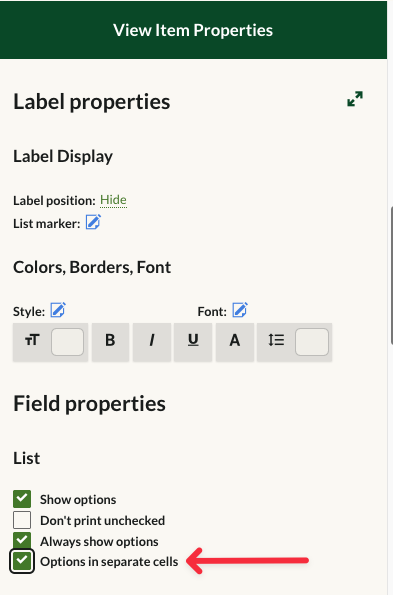Click the font size icon
The image size is (393, 595).
click(x=32, y=340)
